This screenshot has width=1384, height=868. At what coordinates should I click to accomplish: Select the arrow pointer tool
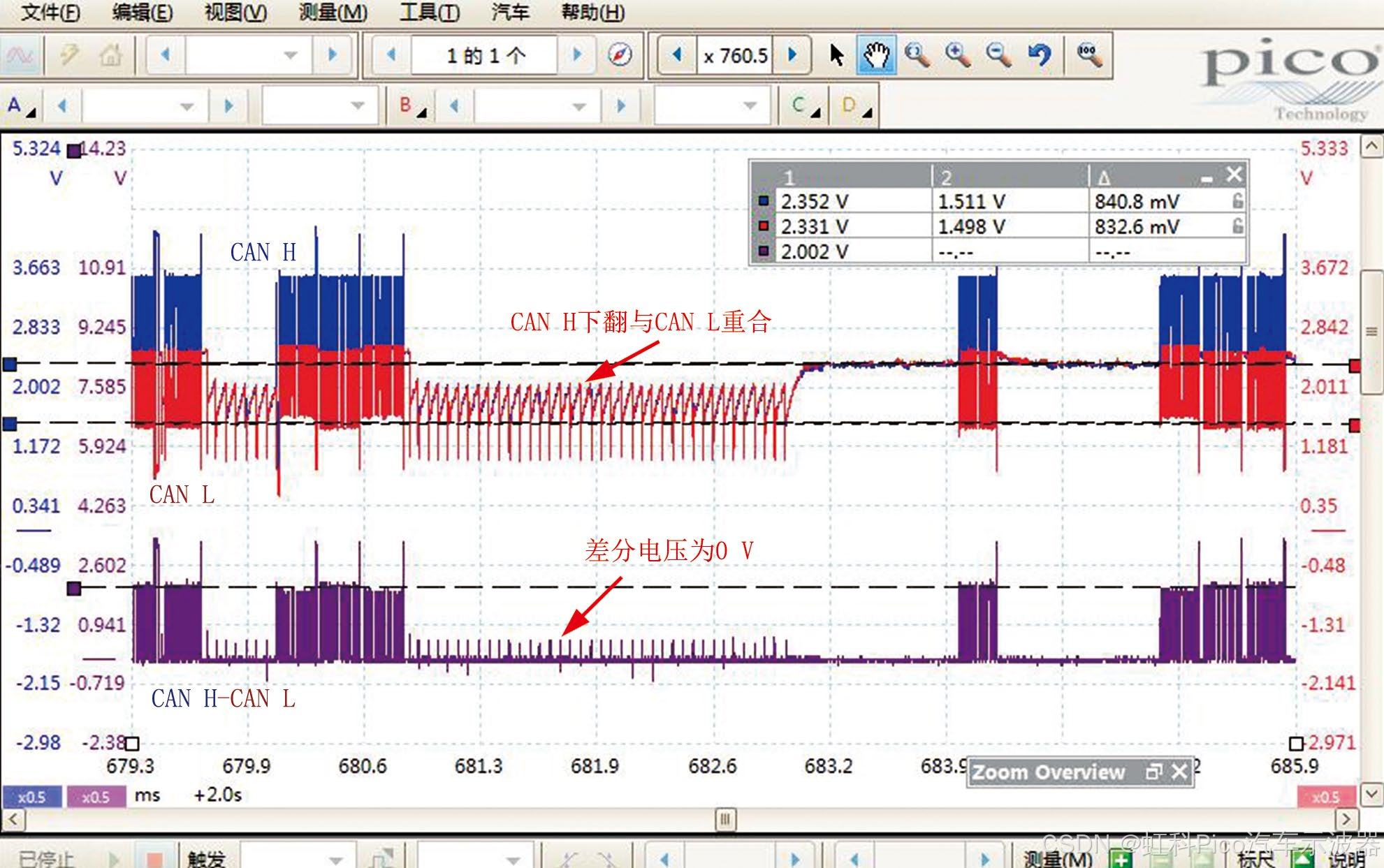click(x=836, y=54)
